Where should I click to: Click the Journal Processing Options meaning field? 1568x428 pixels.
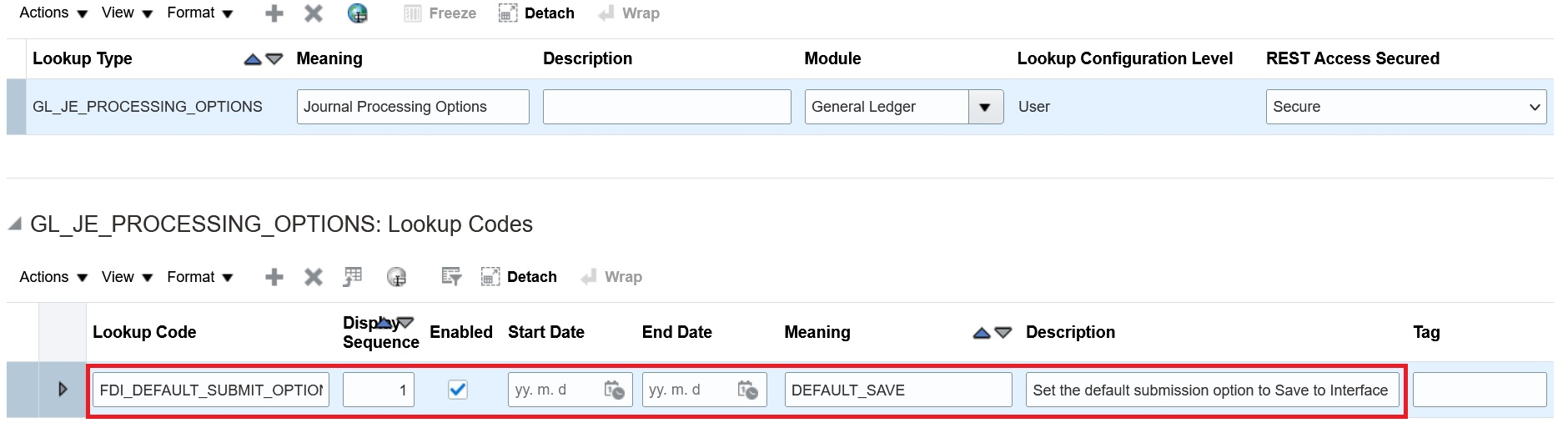click(412, 107)
